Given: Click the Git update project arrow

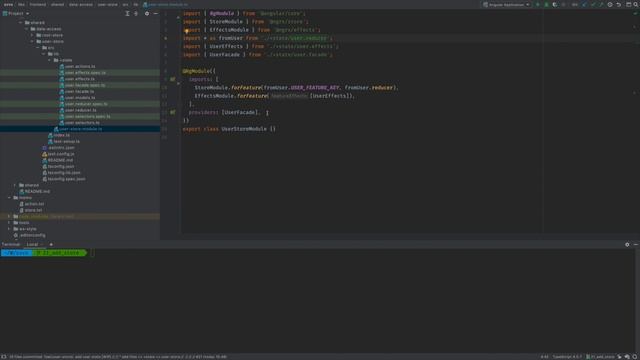Looking at the screenshot, I should (584, 4).
